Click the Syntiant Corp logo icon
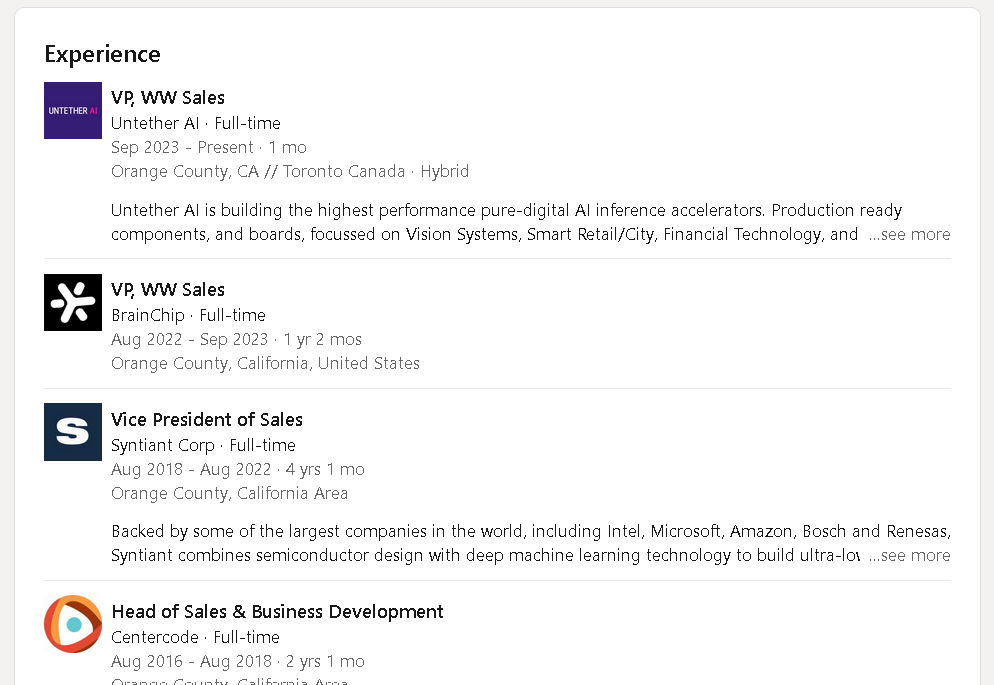994x685 pixels. (x=73, y=432)
